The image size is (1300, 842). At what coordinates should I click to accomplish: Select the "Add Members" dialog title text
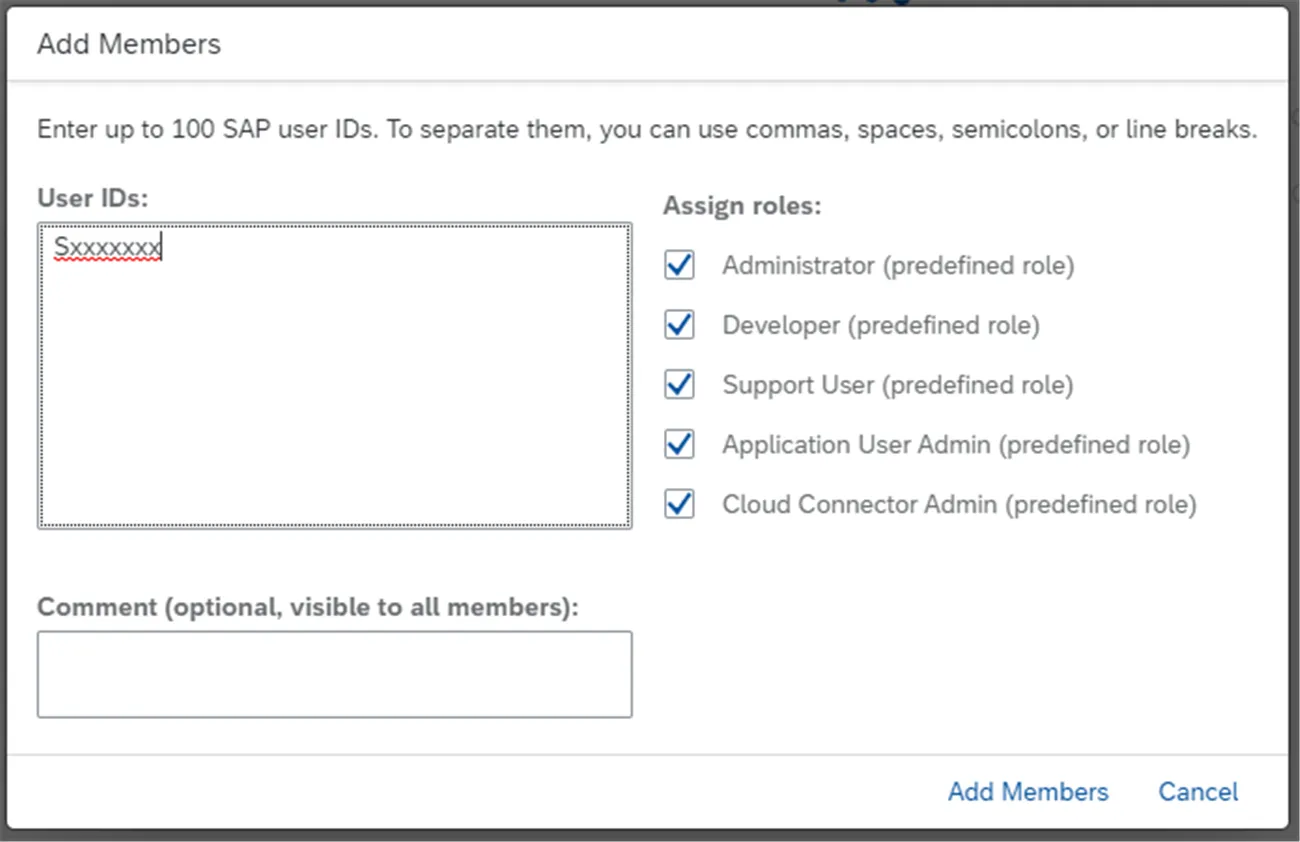click(x=129, y=44)
